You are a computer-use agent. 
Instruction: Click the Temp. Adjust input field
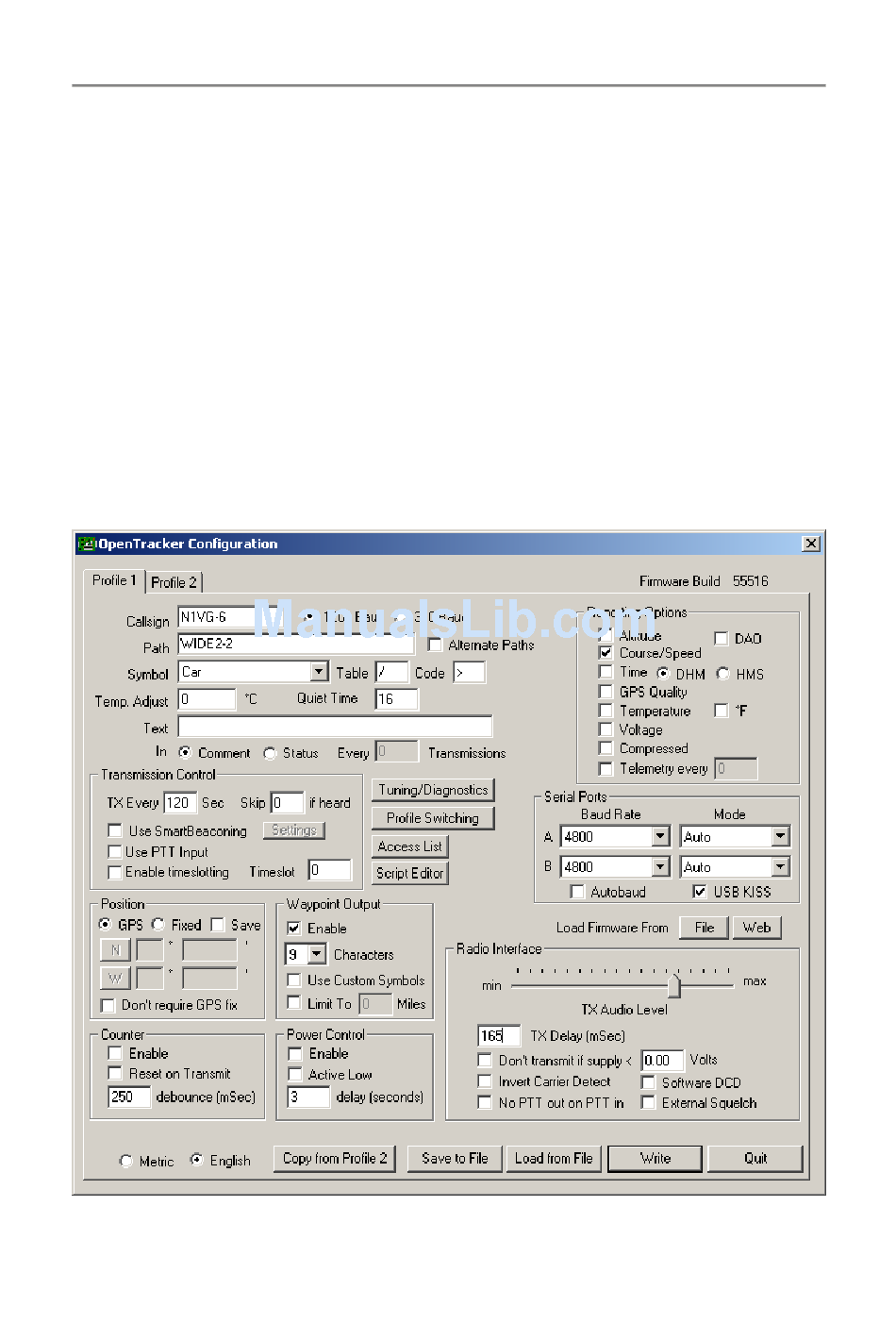coord(207,699)
